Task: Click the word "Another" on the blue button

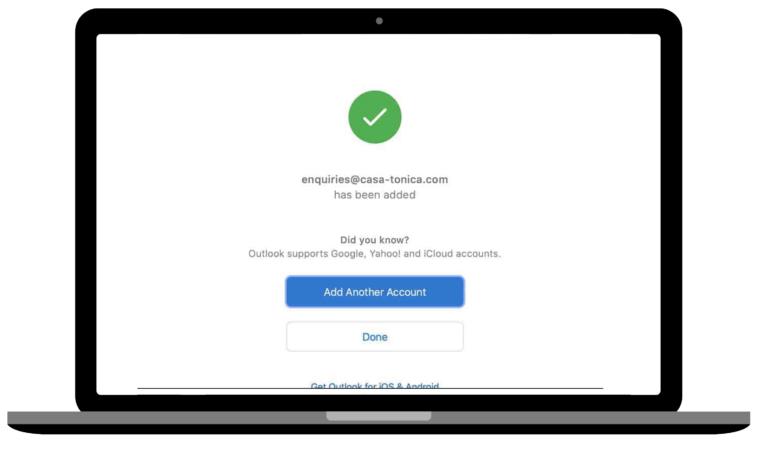Action: tap(365, 292)
